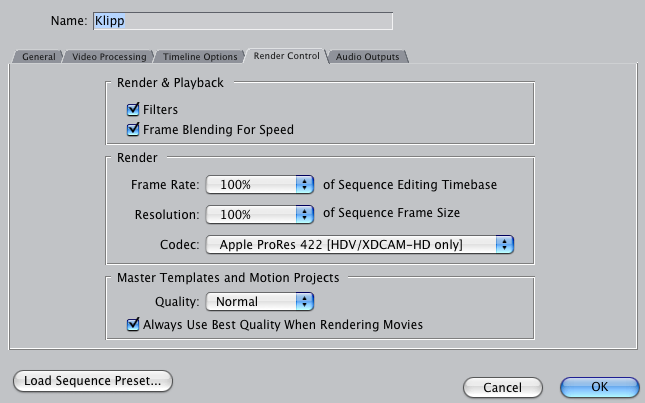Open the Codec dropdown showing Apple ProRes 422

click(x=359, y=244)
